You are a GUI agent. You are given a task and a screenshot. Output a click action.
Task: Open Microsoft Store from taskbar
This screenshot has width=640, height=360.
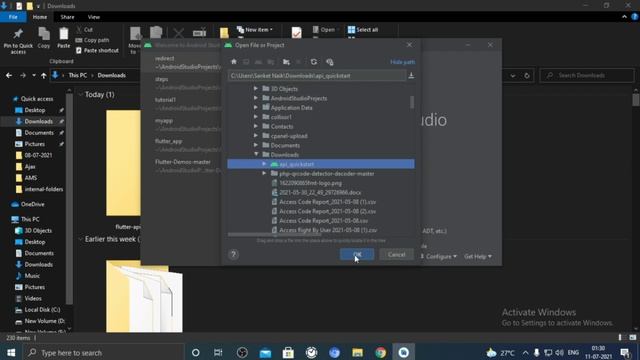coord(288,352)
